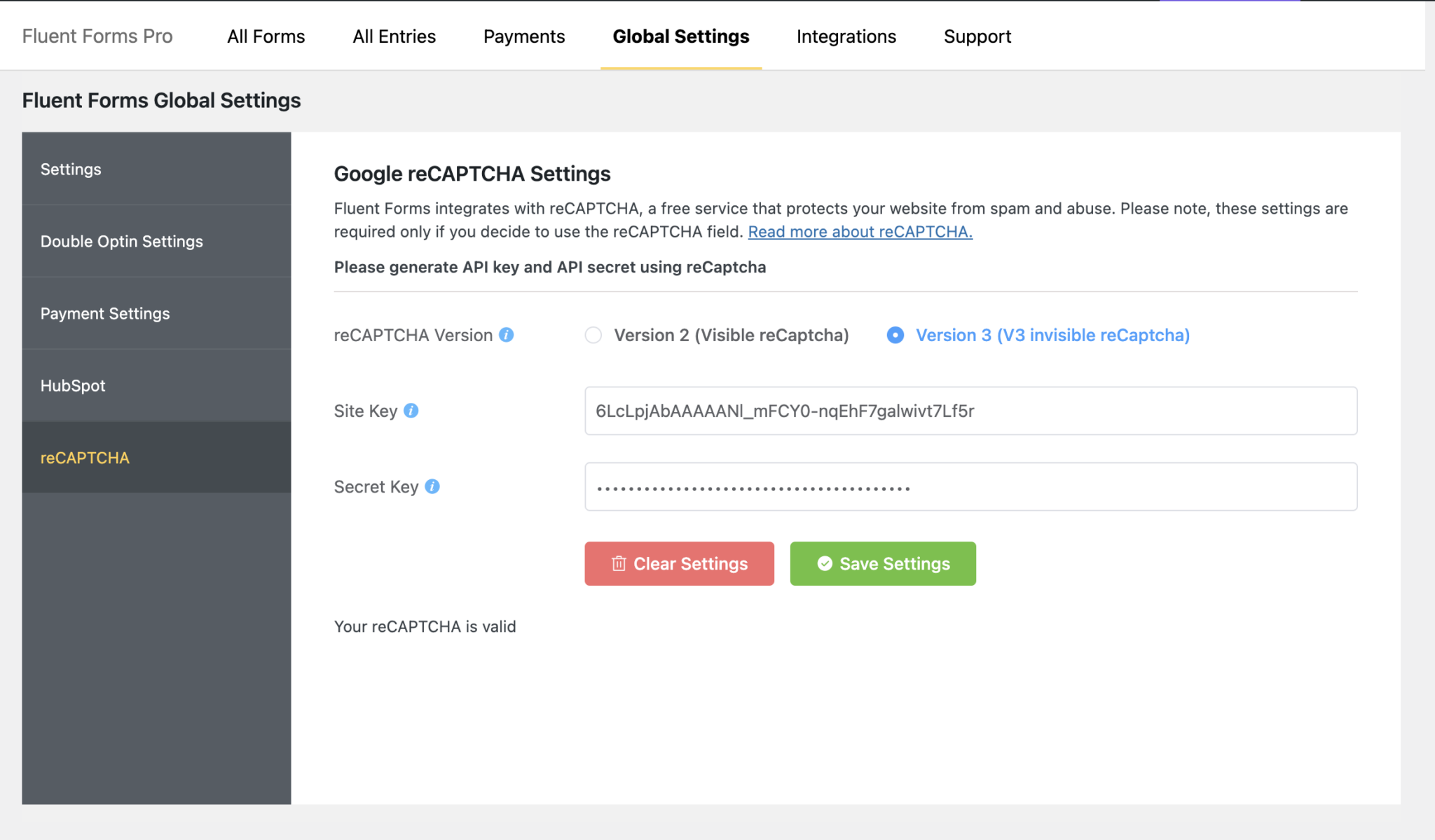Click info icon next to reCAPTCHA Version

pos(506,335)
